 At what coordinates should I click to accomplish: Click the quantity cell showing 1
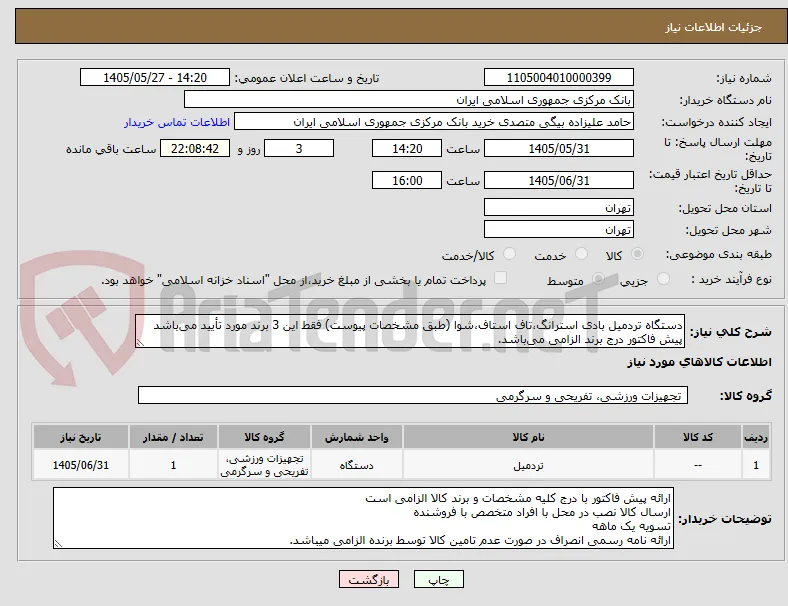173,465
